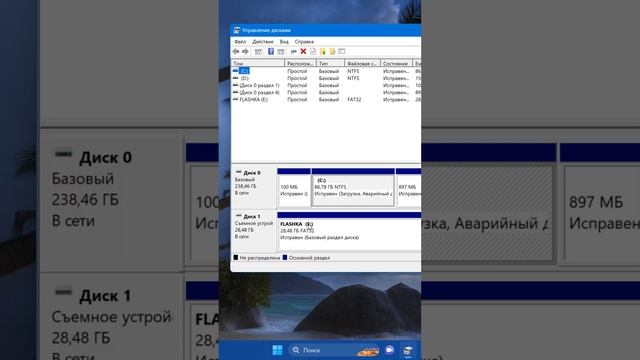The width and height of the screenshot is (640, 360).
Task: Open Help via blue question mark icon
Action: tap(271, 51)
